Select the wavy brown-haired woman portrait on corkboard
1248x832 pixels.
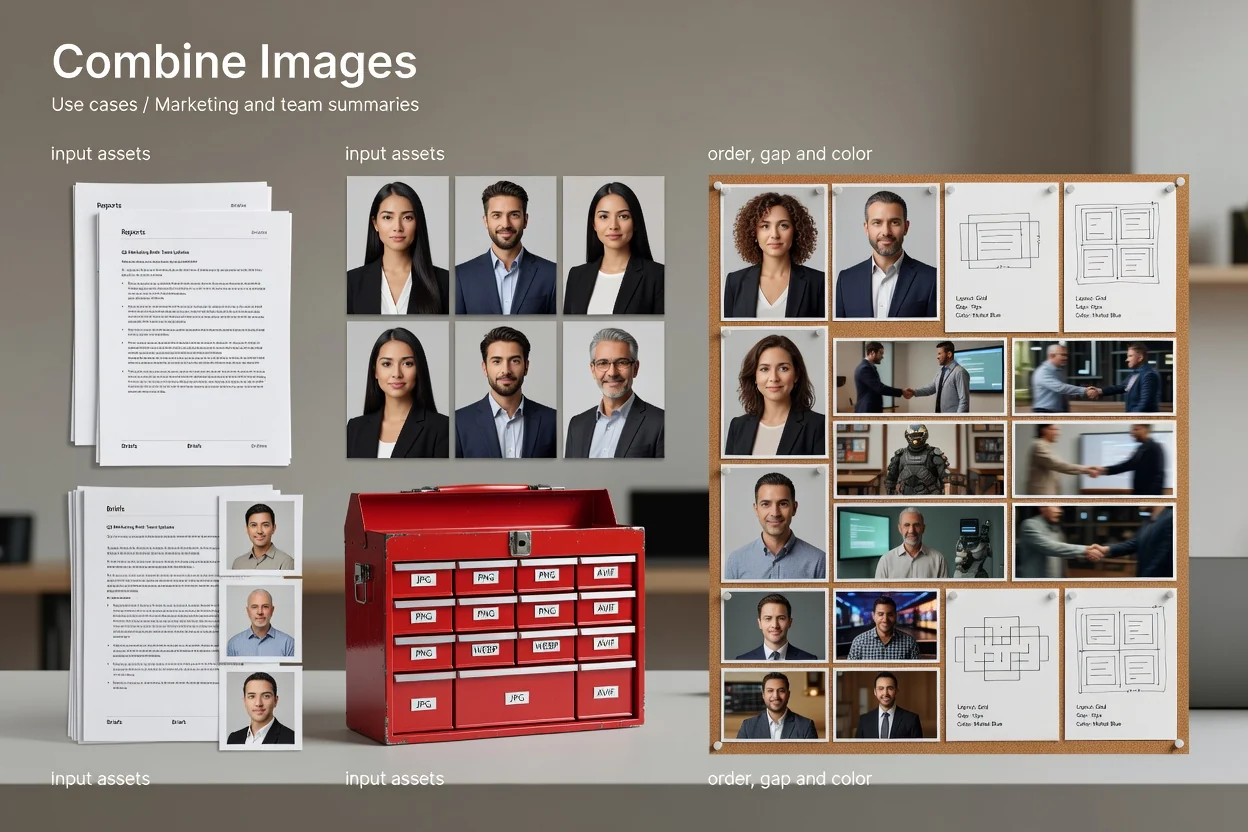click(x=774, y=393)
